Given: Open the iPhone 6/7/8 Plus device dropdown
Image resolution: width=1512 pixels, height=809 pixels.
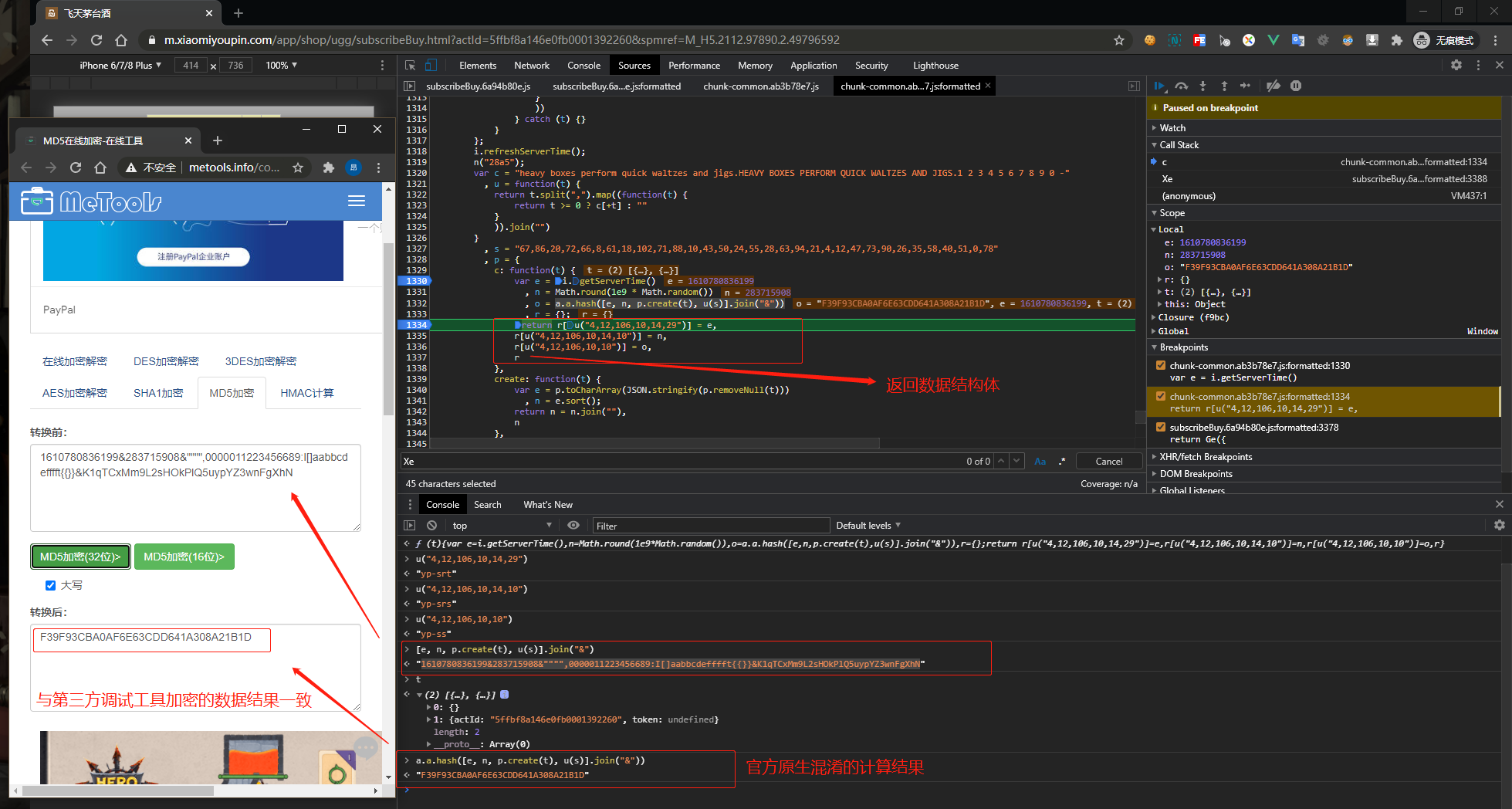Looking at the screenshot, I should click(x=120, y=66).
